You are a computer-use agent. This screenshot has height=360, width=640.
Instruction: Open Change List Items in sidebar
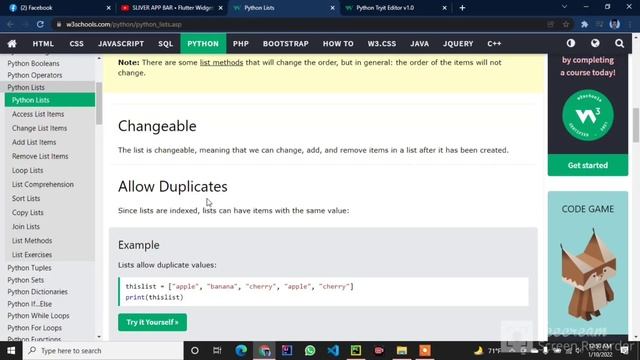click(39, 128)
